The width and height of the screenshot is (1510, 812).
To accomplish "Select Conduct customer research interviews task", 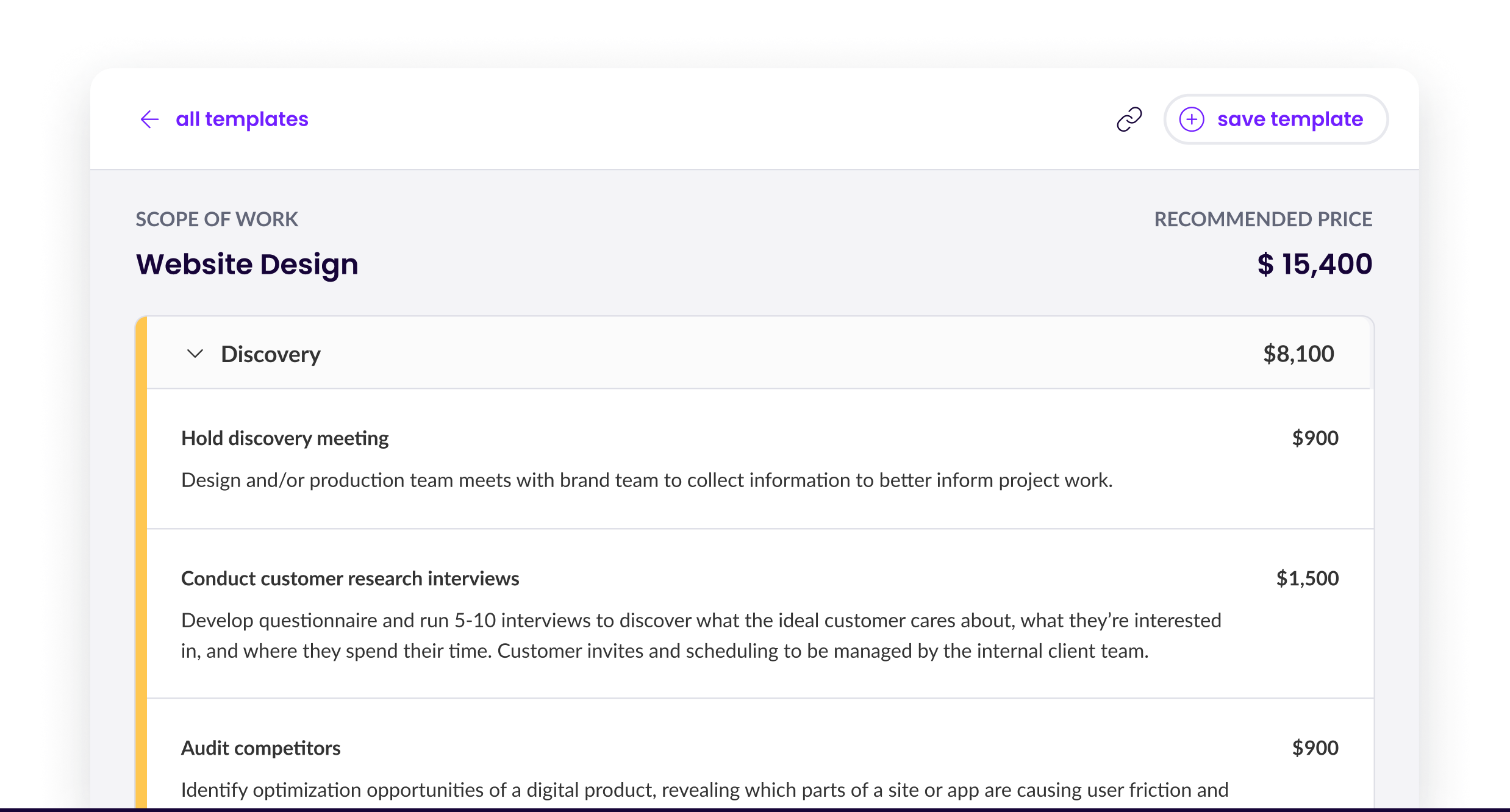I will tap(350, 579).
